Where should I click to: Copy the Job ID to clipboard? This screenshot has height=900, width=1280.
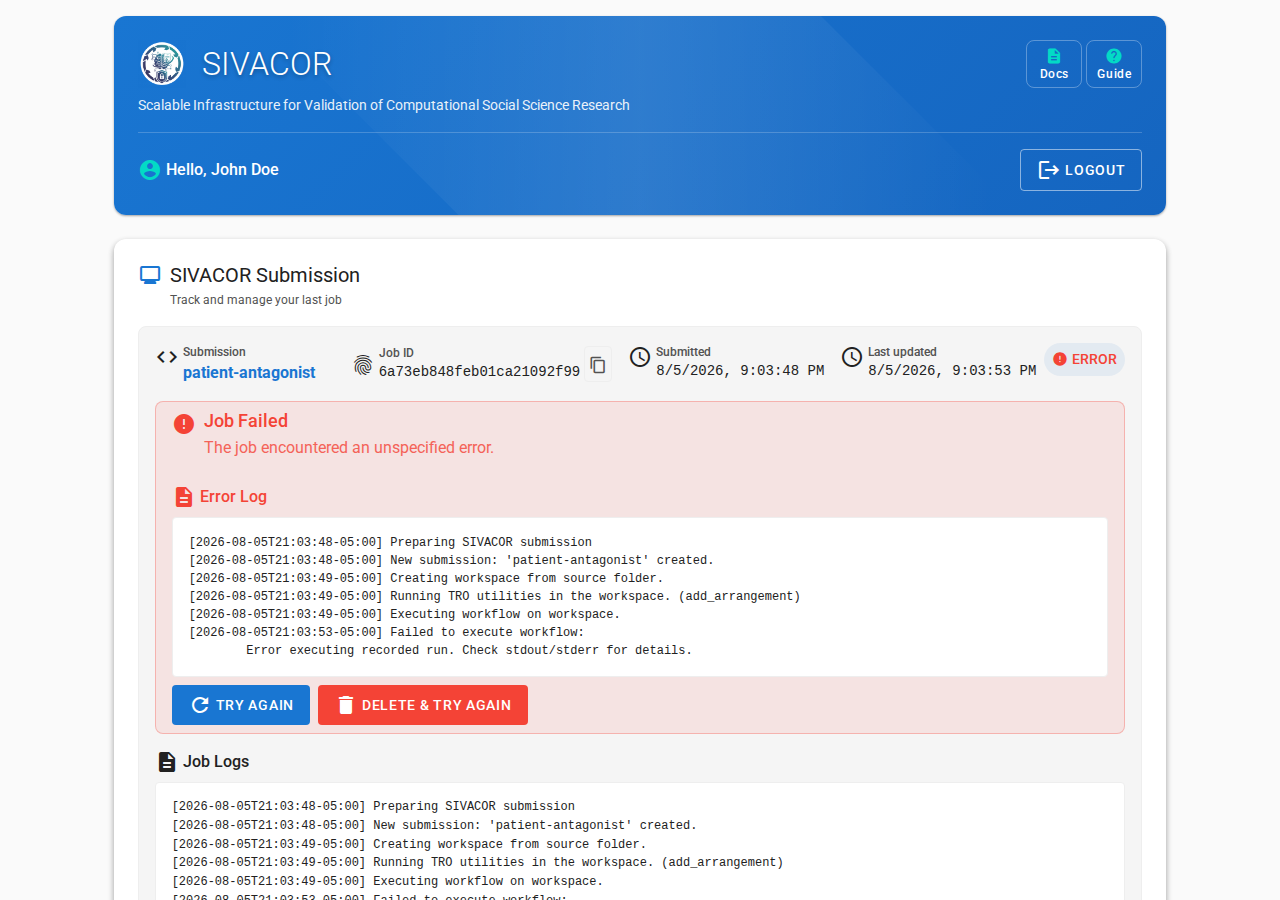598,365
